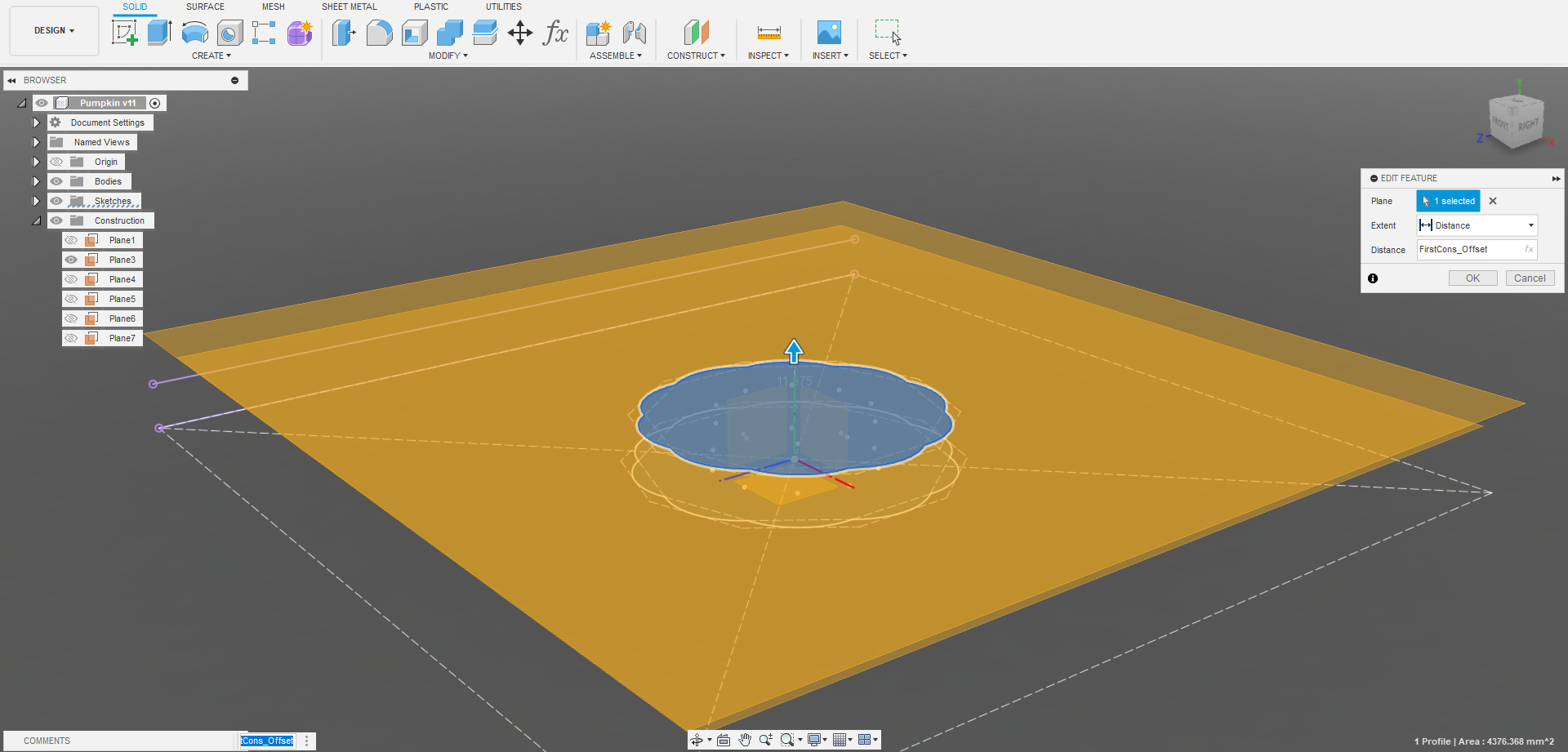The height and width of the screenshot is (752, 1568).
Task: Click the '1 selected' plane button
Action: (x=1449, y=201)
